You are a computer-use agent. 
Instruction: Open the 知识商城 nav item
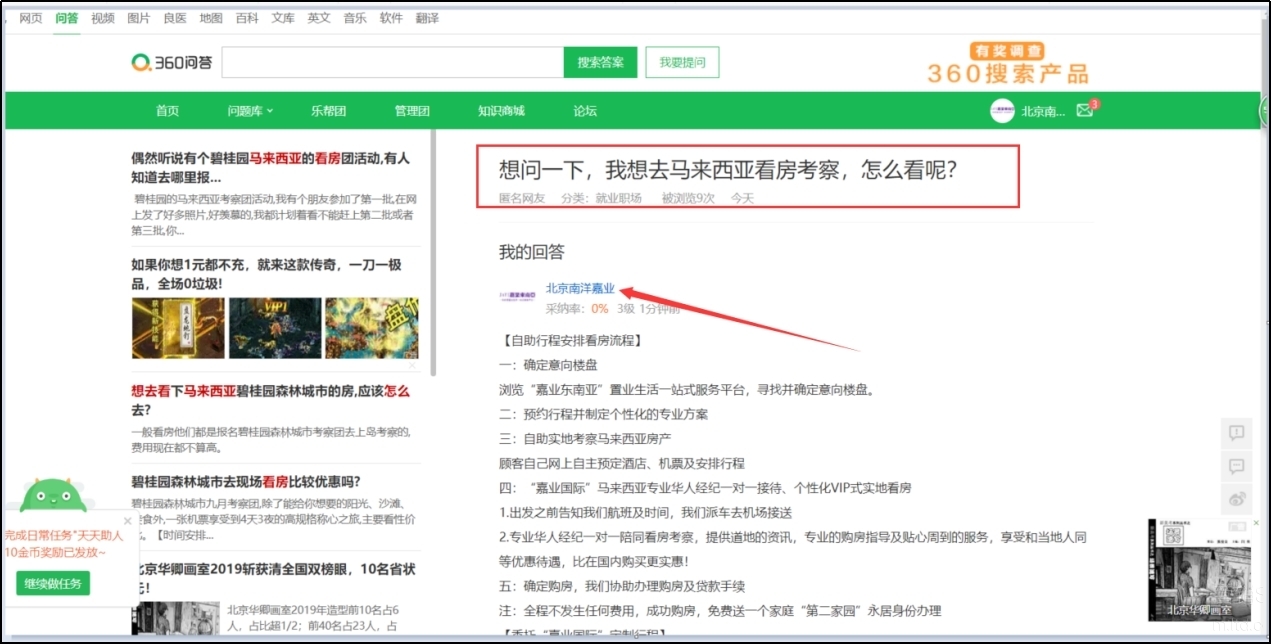(501, 111)
